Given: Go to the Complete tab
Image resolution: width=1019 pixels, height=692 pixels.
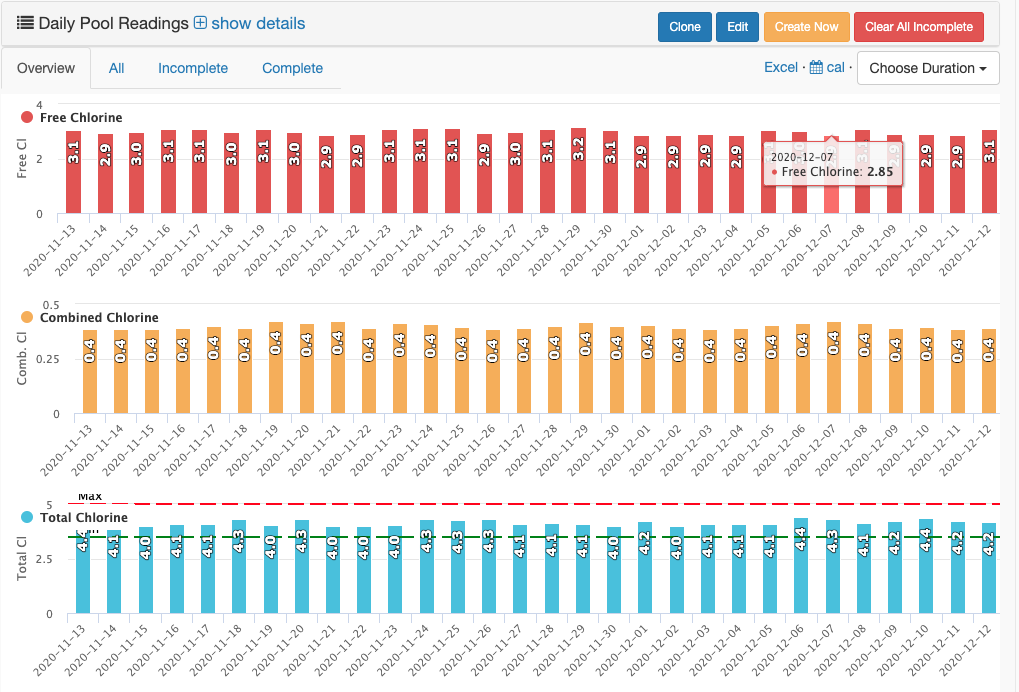Looking at the screenshot, I should [x=292, y=68].
